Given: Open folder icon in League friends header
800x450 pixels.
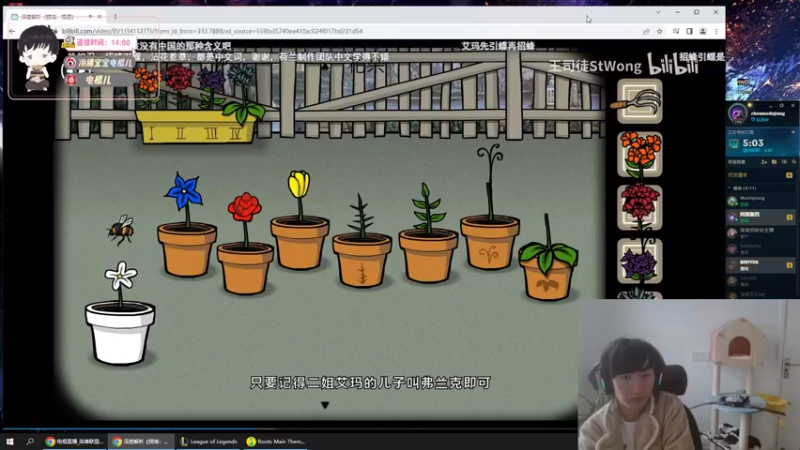Looking at the screenshot, I should coord(774,162).
